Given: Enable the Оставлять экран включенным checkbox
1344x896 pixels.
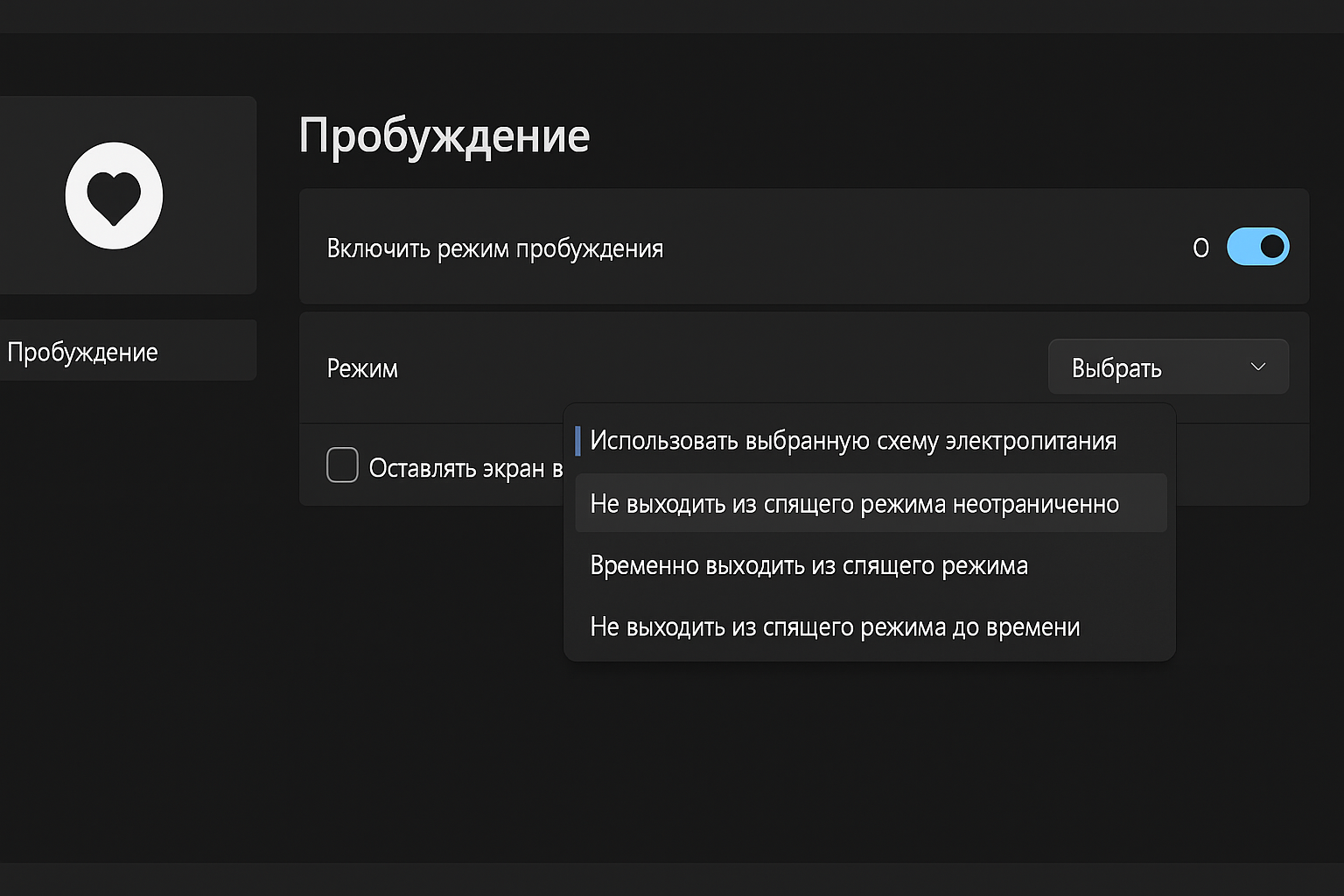Looking at the screenshot, I should pos(342,465).
